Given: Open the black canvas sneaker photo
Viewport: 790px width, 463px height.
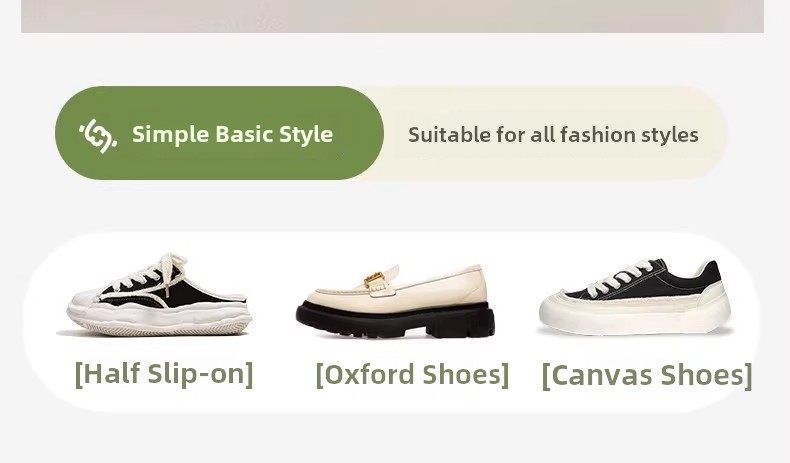Looking at the screenshot, I should 636,296.
